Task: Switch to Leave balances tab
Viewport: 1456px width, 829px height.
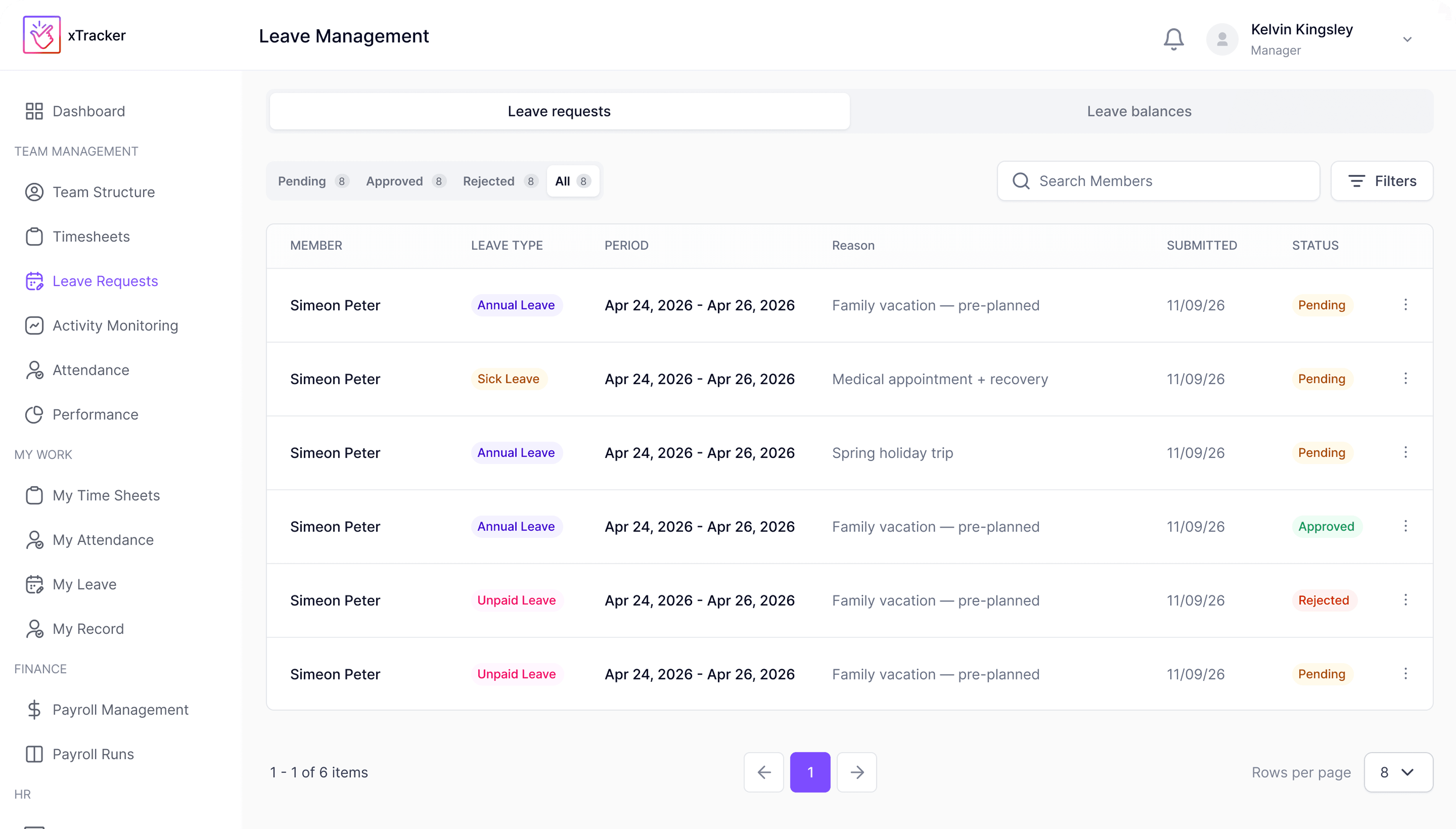Action: (x=1139, y=111)
